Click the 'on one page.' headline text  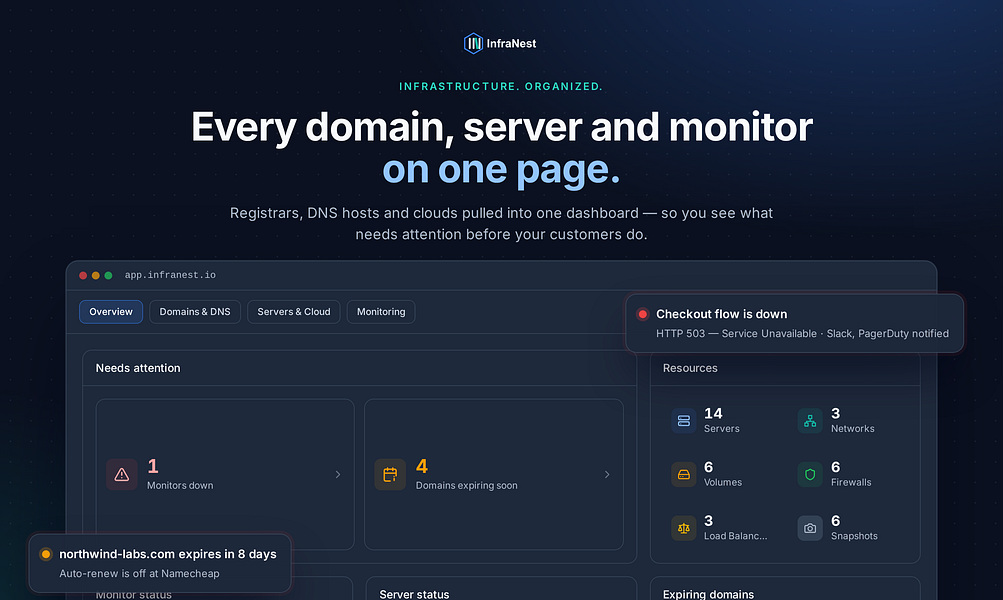(x=501, y=170)
